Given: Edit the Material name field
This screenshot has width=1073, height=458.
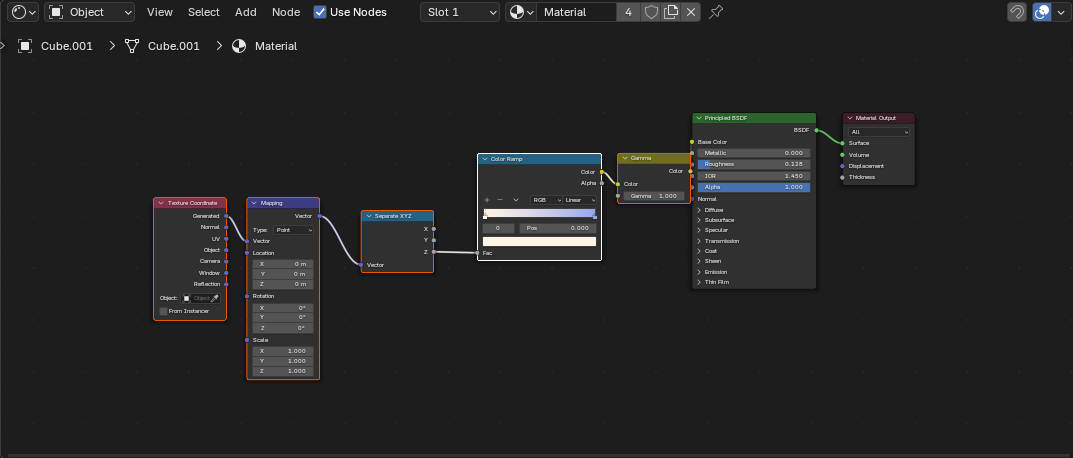Looking at the screenshot, I should [x=576, y=12].
